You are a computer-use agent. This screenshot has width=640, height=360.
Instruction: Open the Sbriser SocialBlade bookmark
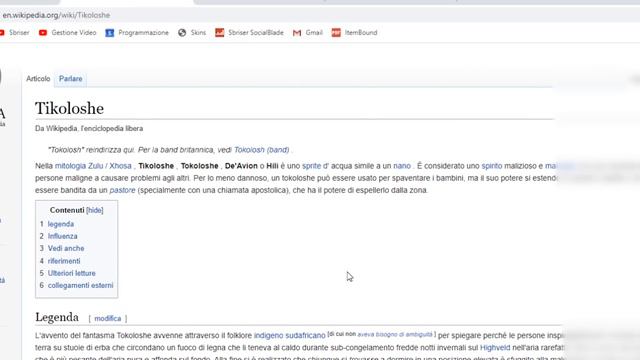[249, 33]
